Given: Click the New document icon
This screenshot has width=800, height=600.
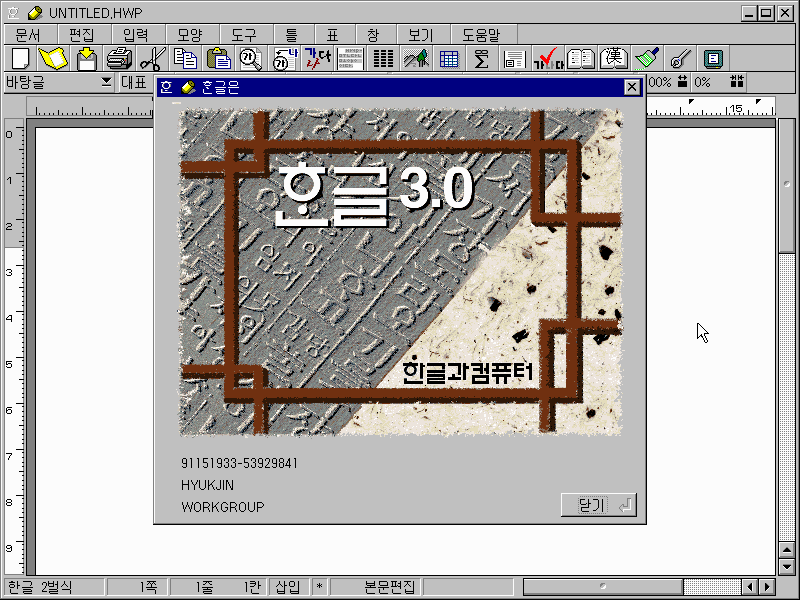Looking at the screenshot, I should 21,59.
